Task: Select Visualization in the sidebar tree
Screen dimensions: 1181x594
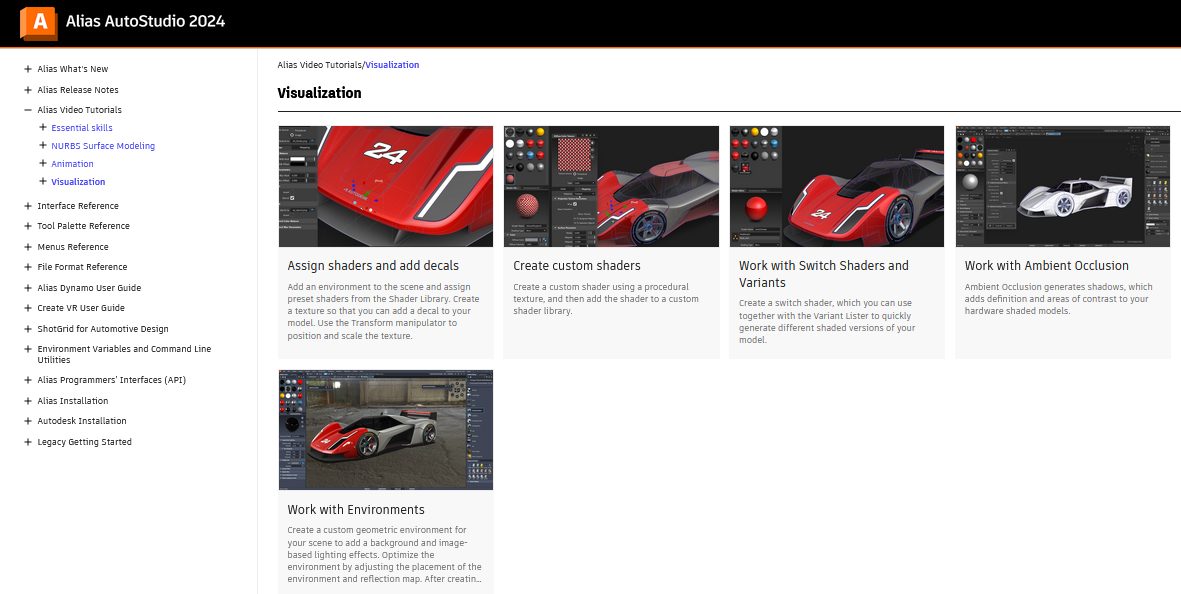Action: (x=78, y=181)
